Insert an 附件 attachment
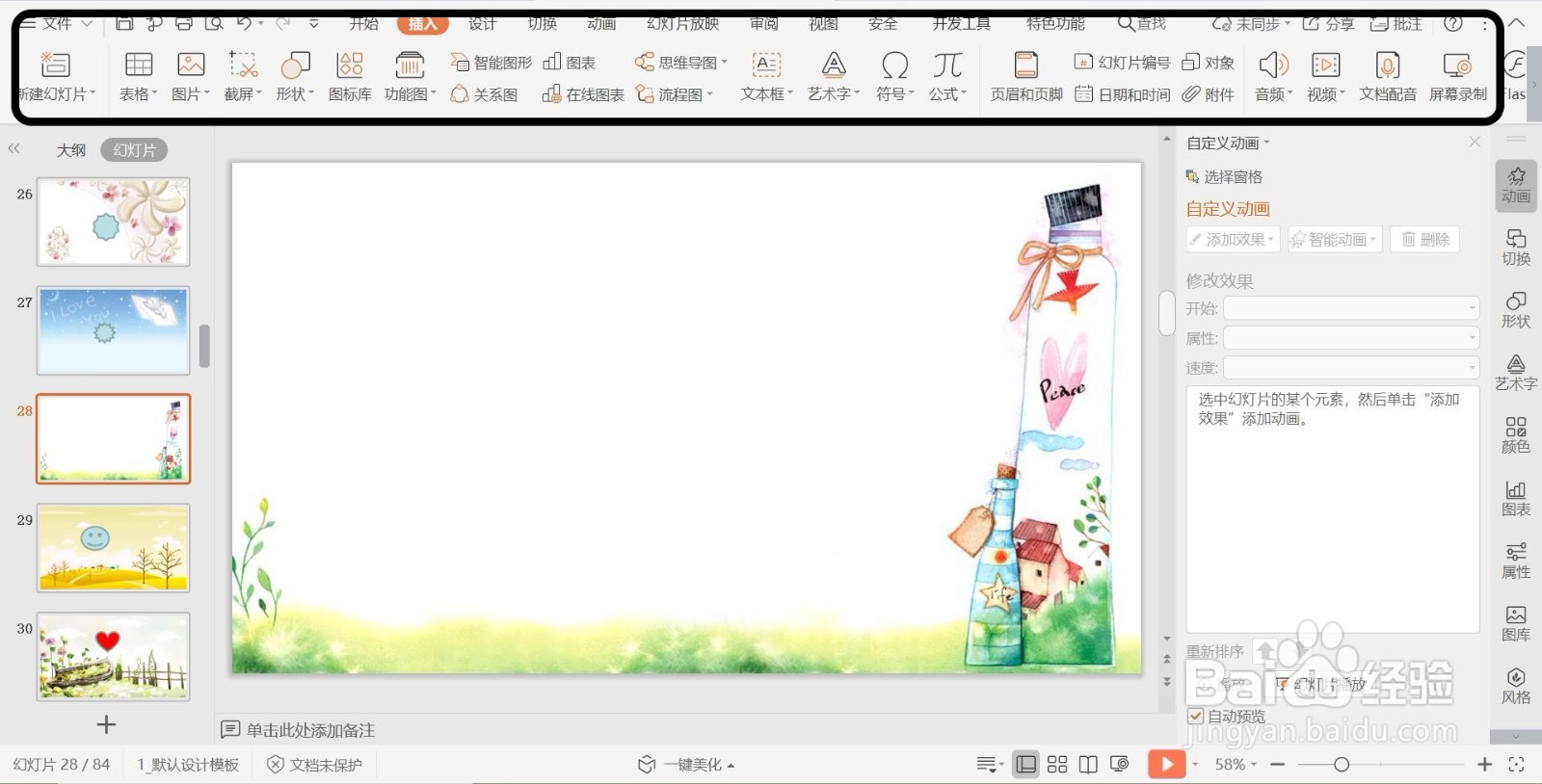Screen dimensions: 1542x784 (x=1209, y=94)
